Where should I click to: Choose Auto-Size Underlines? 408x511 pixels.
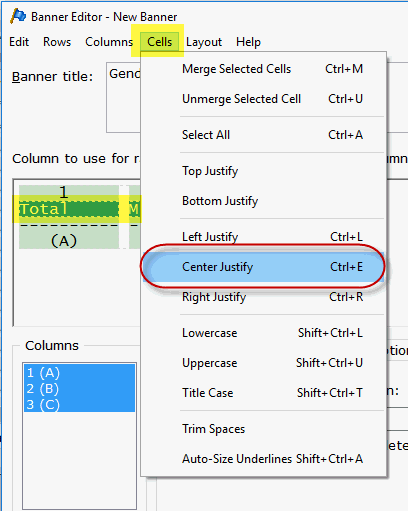(264, 459)
